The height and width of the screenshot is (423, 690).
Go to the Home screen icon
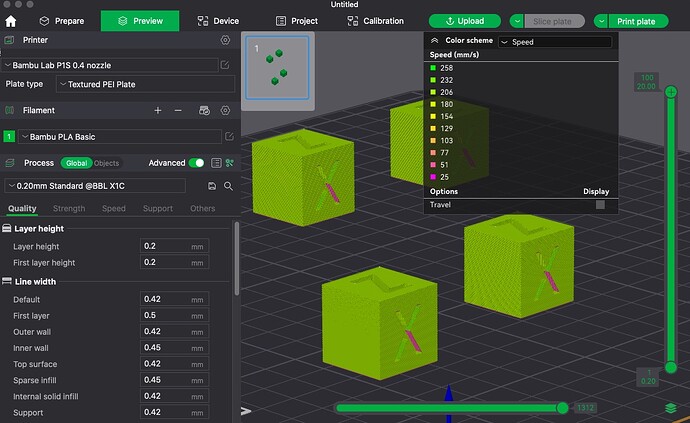click(11, 21)
